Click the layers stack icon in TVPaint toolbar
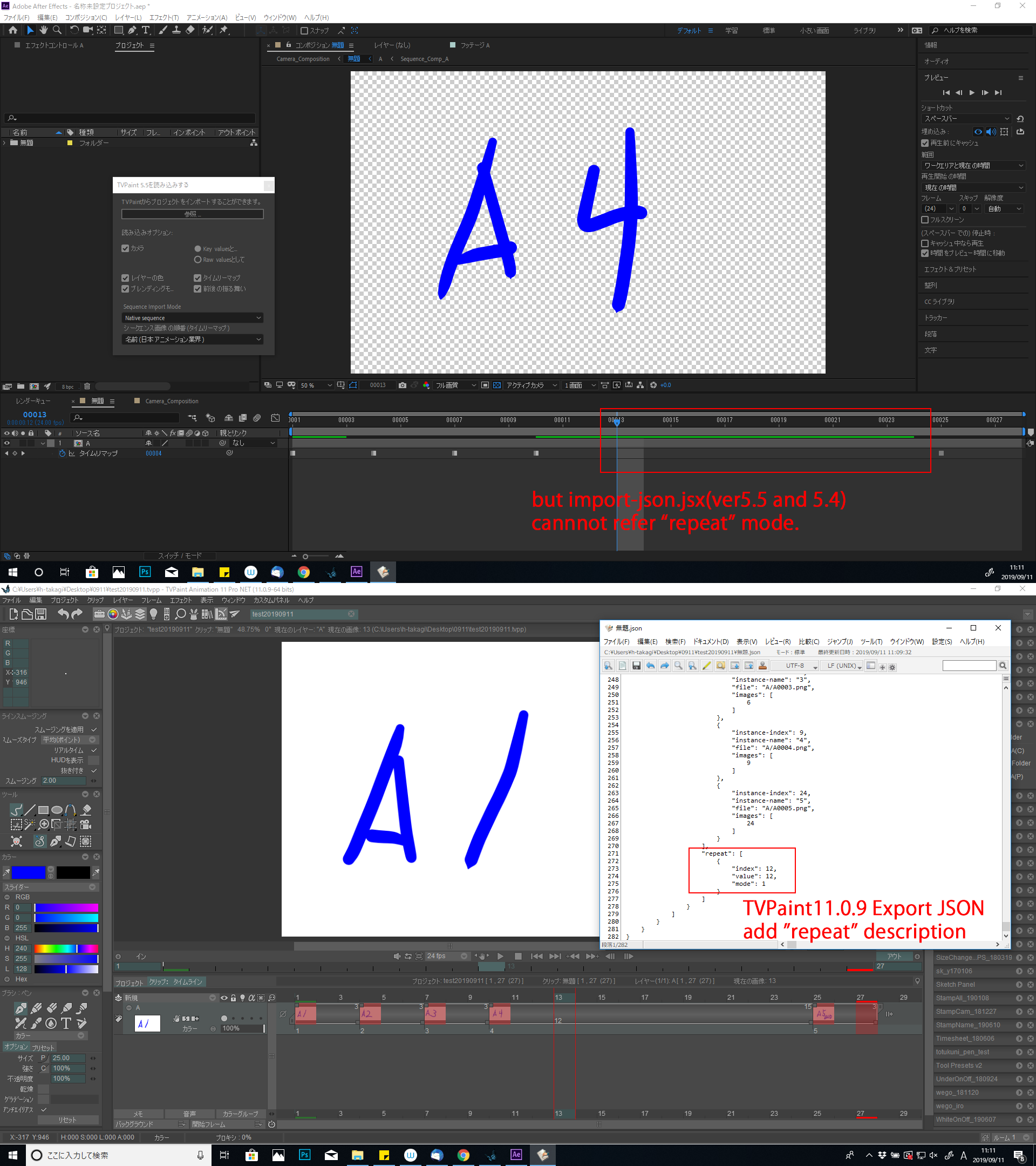Screen dimensions: 1036x1166 point(140,614)
